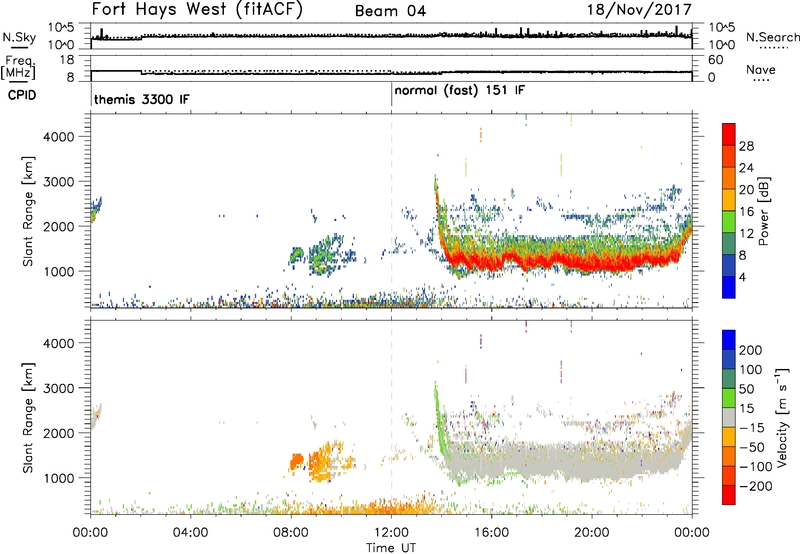Select the "CPID" row label

click(22, 95)
